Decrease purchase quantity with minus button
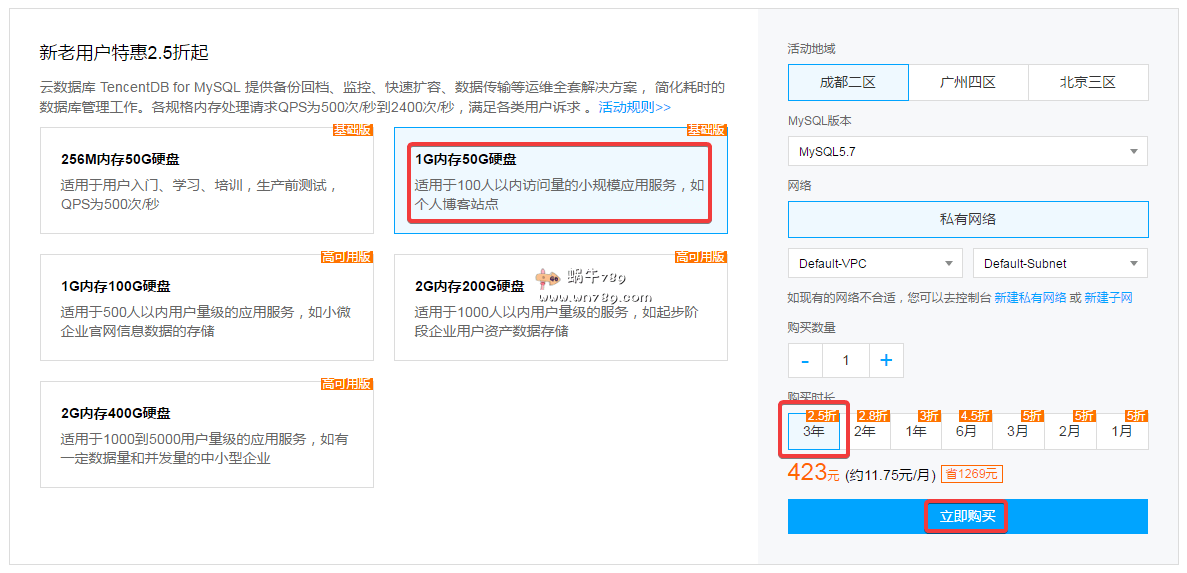The image size is (1187, 573). pos(805,361)
